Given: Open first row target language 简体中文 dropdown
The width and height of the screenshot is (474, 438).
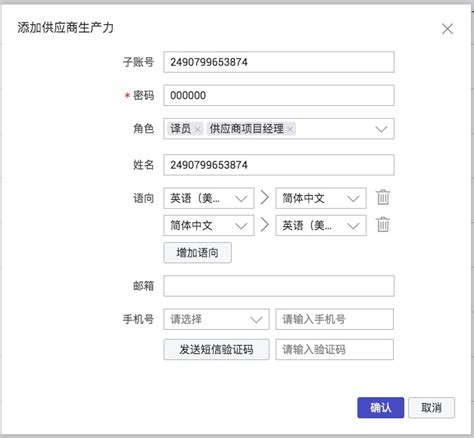Looking at the screenshot, I should coord(321,198).
